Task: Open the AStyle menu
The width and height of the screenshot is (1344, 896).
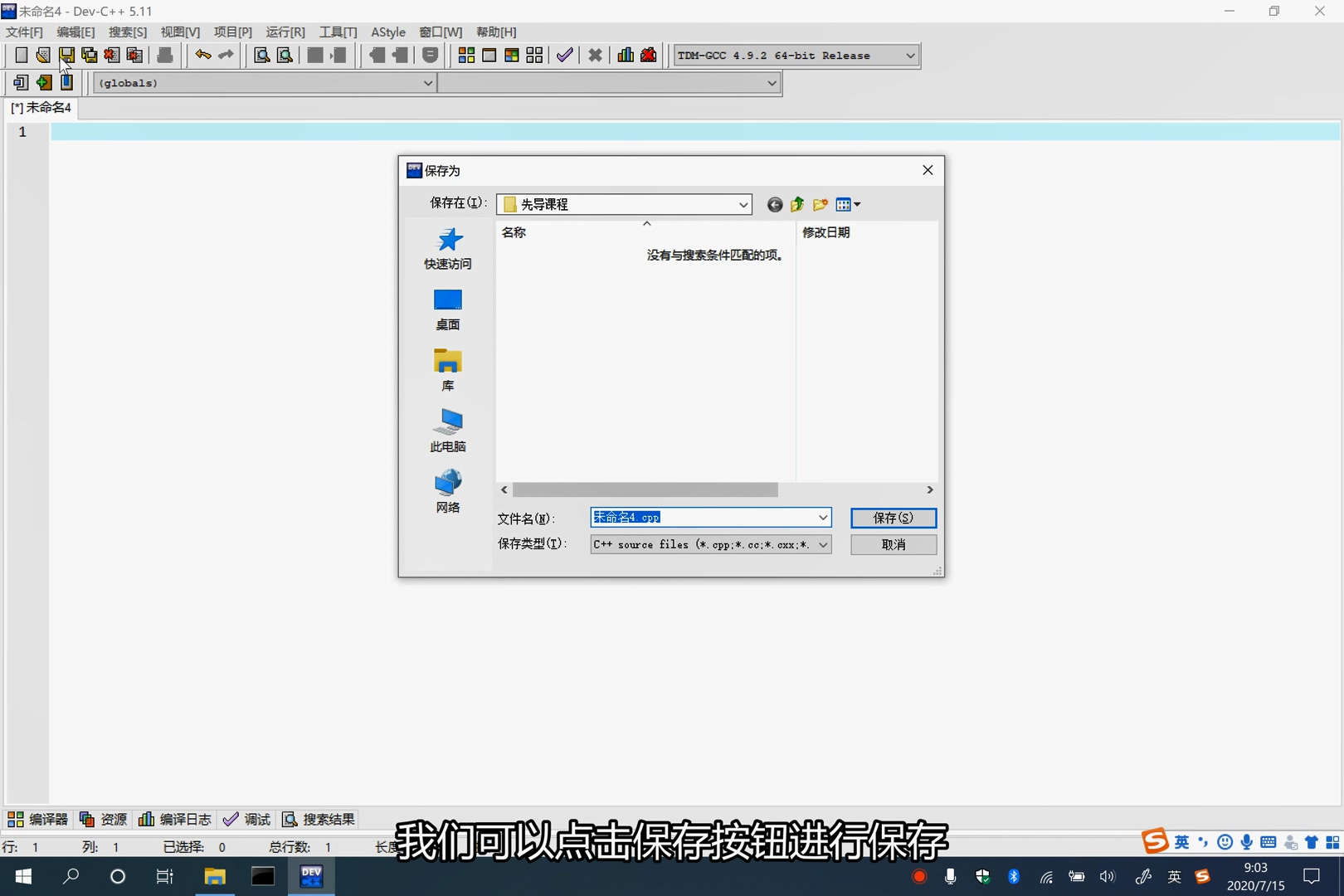Action: coord(388,32)
